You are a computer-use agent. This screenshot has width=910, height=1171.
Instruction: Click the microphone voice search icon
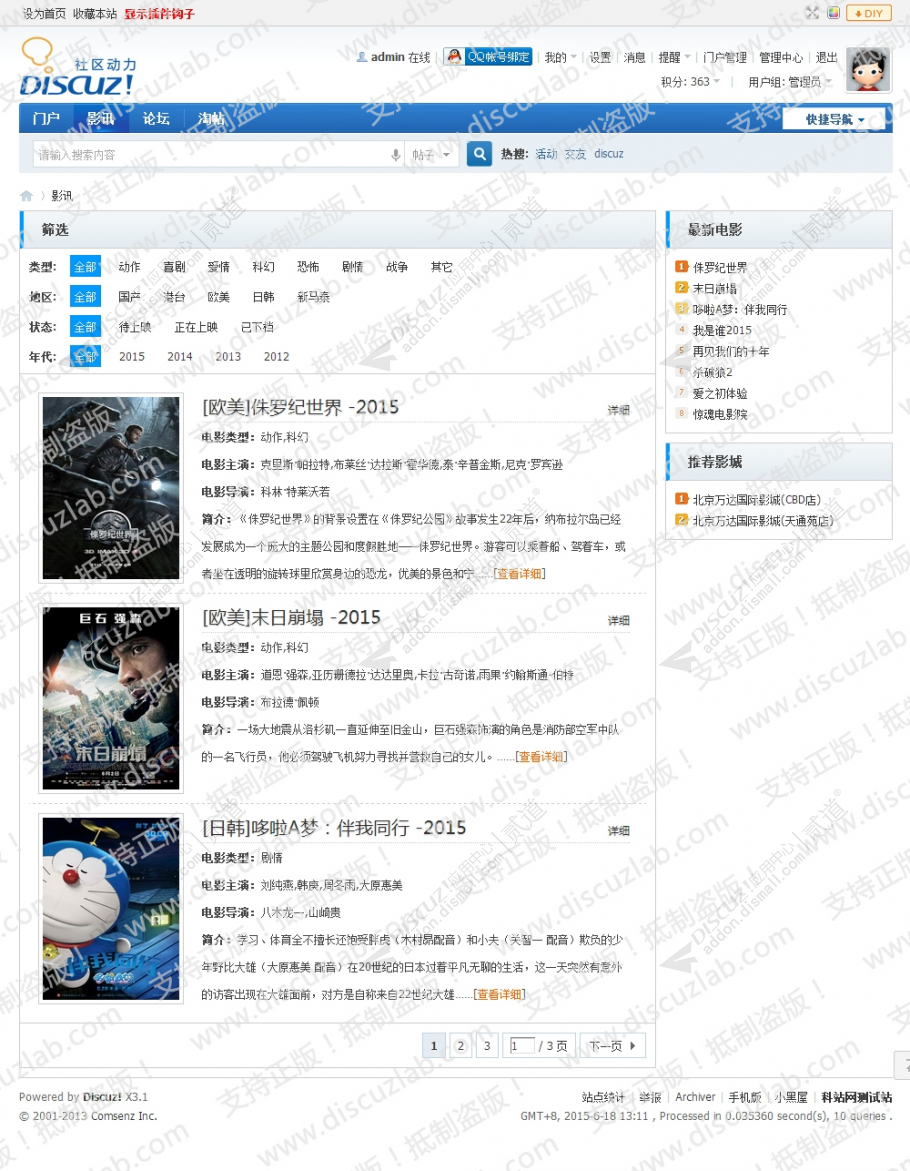point(396,155)
